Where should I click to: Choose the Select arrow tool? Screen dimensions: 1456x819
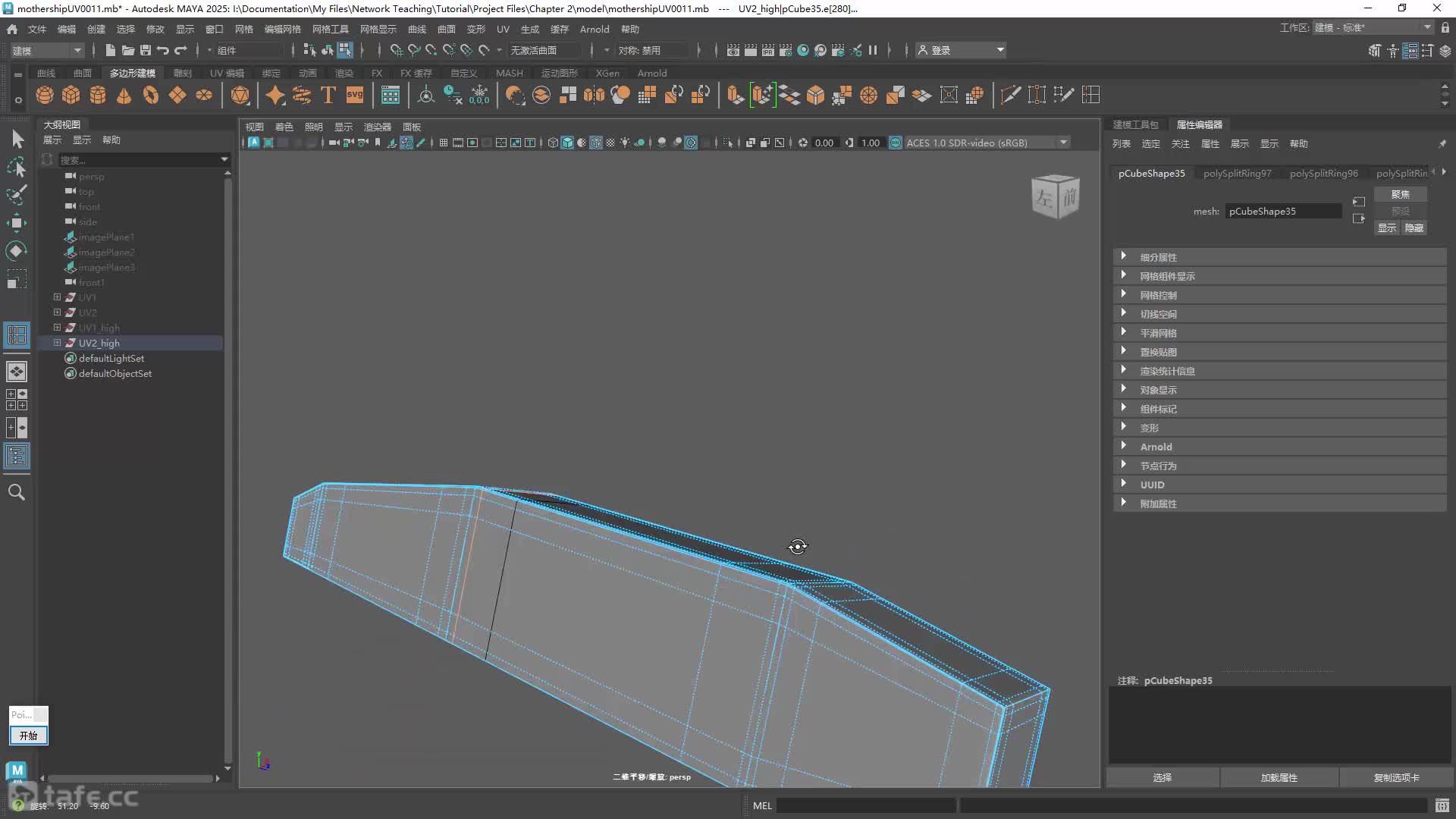click(17, 139)
